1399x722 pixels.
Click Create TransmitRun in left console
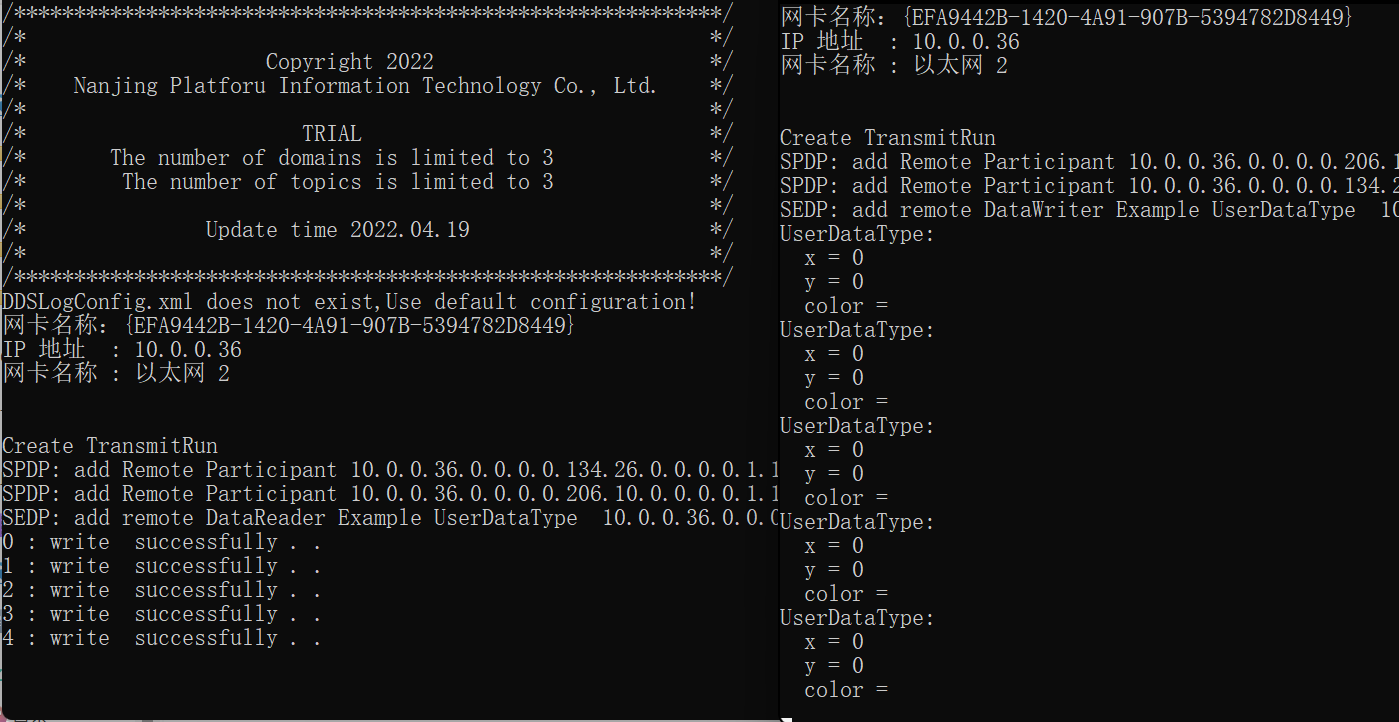(x=110, y=446)
